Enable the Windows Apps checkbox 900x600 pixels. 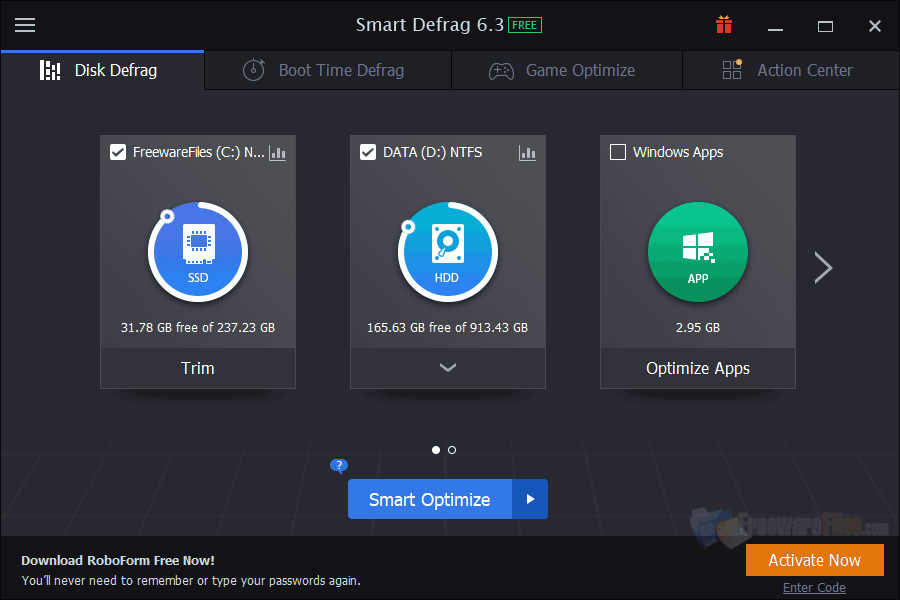(617, 152)
